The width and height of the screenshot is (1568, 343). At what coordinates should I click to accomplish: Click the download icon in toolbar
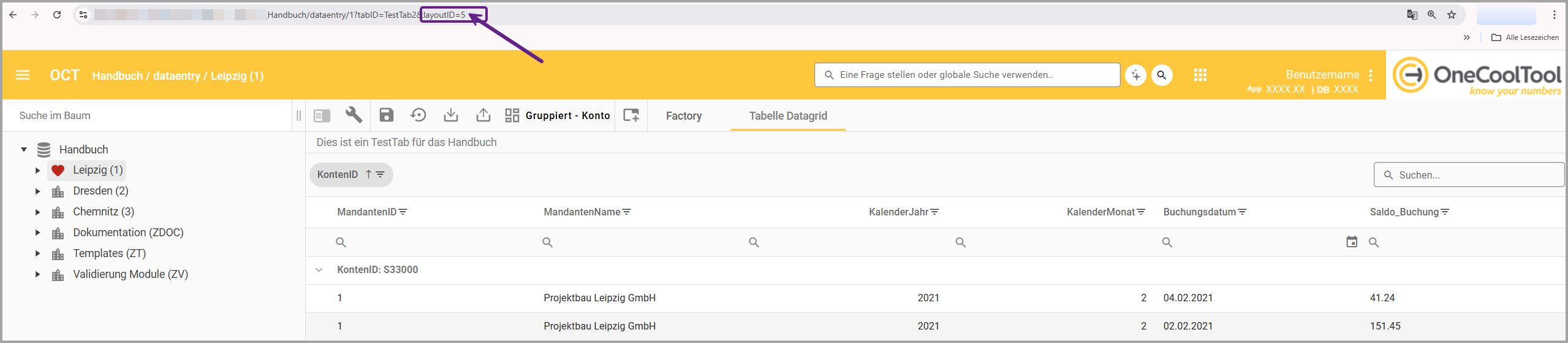[x=451, y=115]
